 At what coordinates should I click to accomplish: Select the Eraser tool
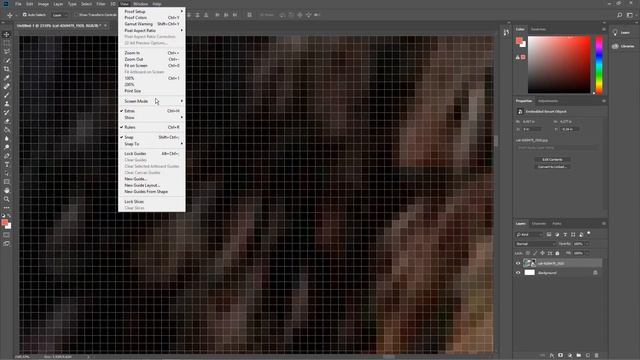(7, 121)
